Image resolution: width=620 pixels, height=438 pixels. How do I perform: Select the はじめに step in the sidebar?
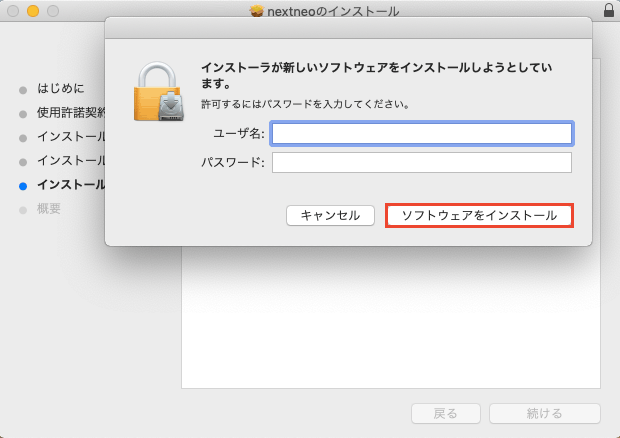[60, 89]
